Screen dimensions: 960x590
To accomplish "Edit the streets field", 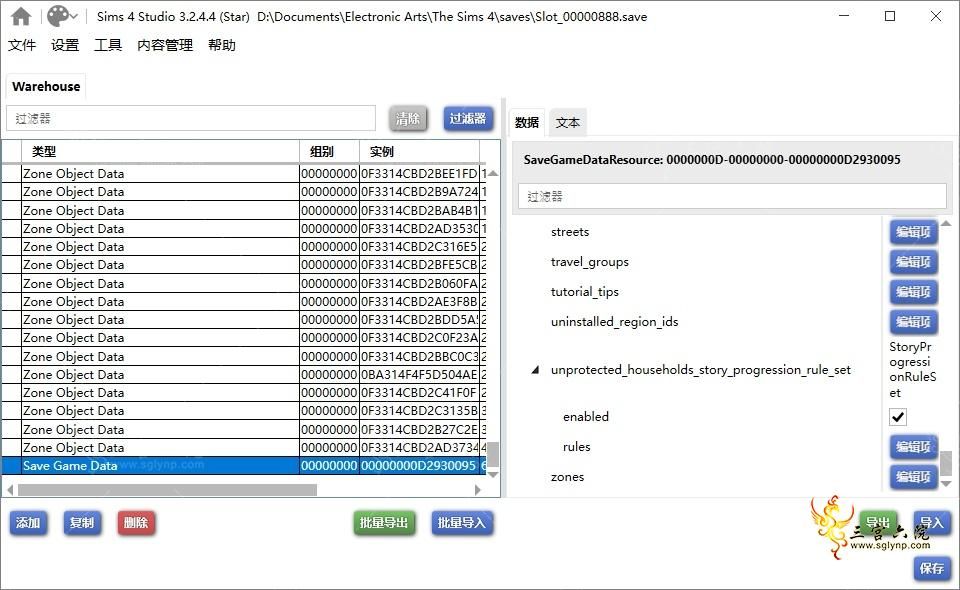I will tap(913, 232).
